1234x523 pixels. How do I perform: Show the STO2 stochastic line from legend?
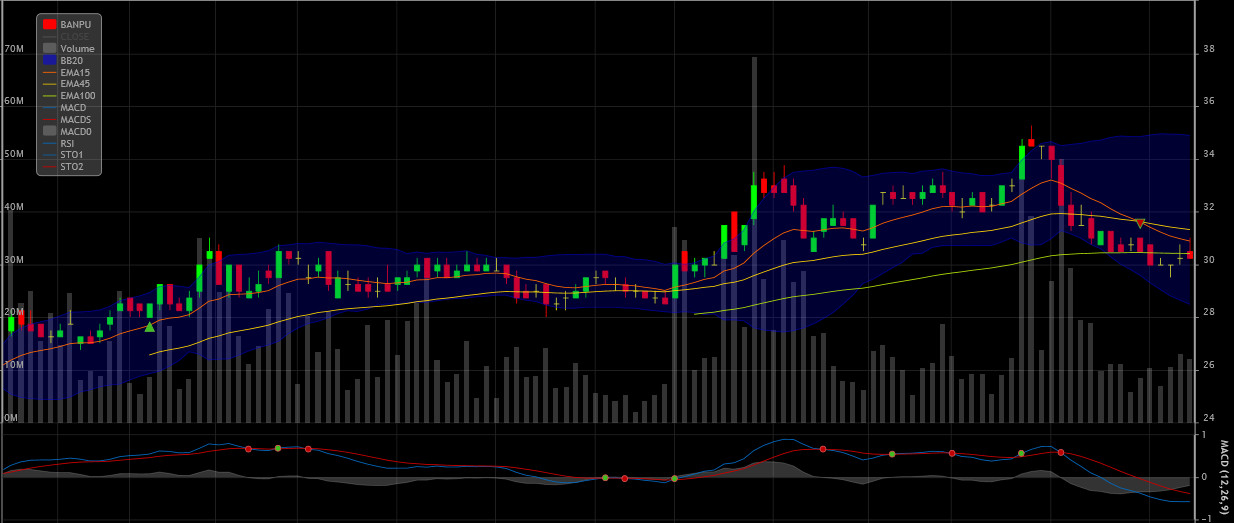(x=63, y=167)
